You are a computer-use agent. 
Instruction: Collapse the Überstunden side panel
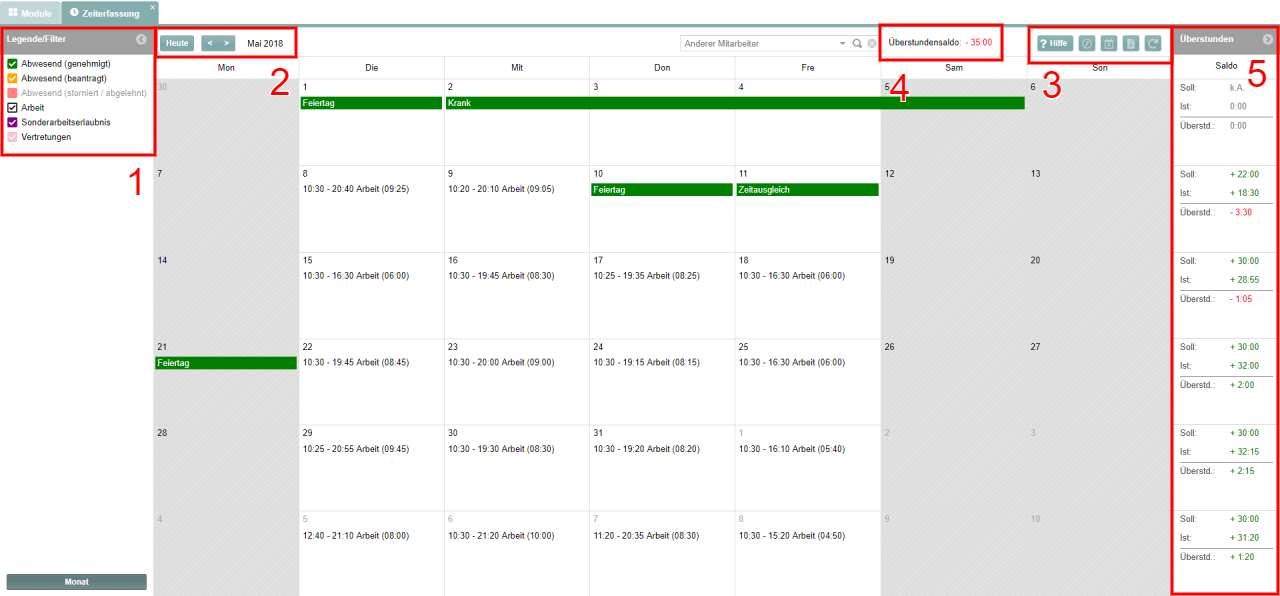1268,39
